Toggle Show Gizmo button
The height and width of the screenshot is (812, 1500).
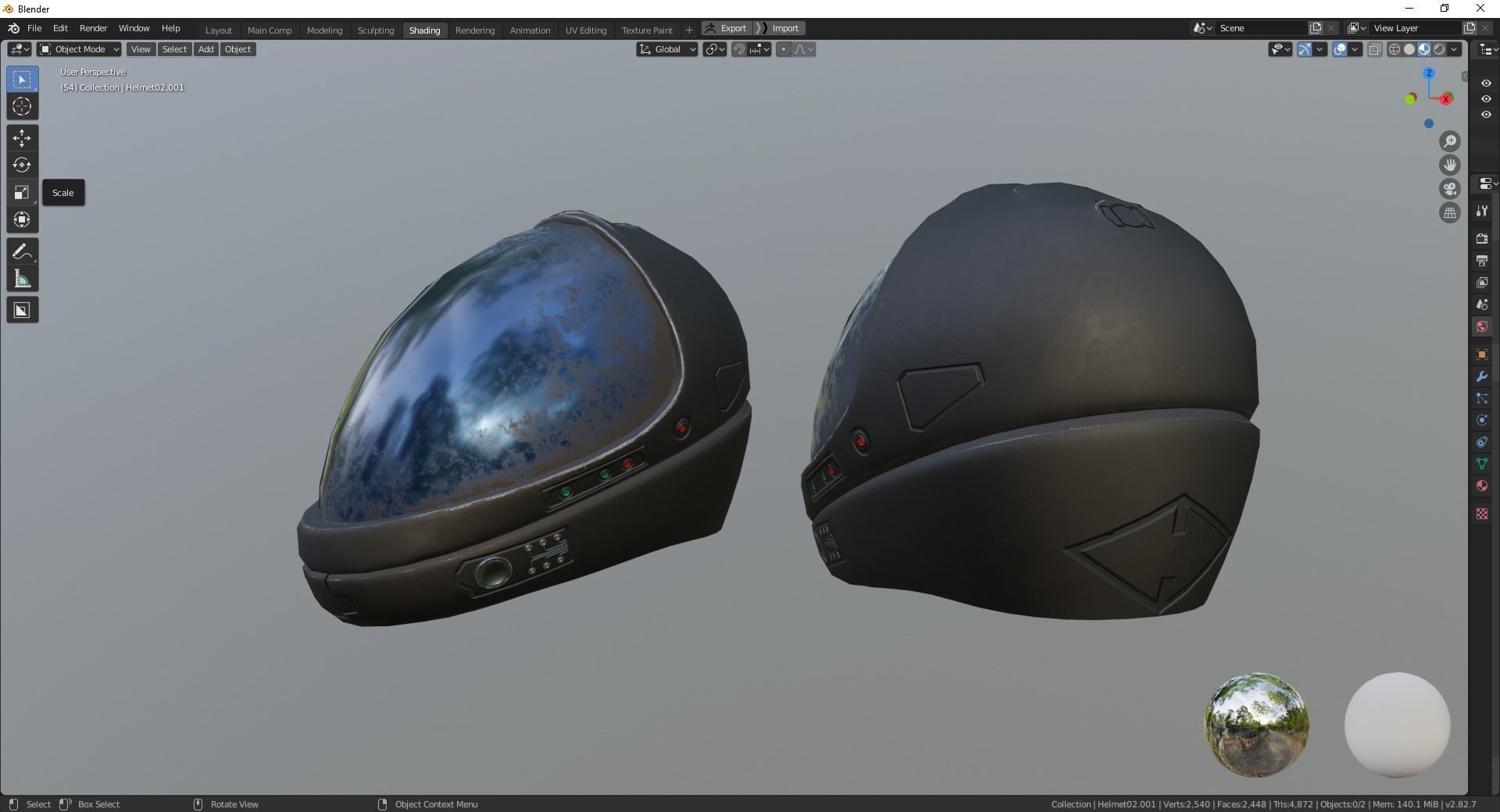(1305, 49)
